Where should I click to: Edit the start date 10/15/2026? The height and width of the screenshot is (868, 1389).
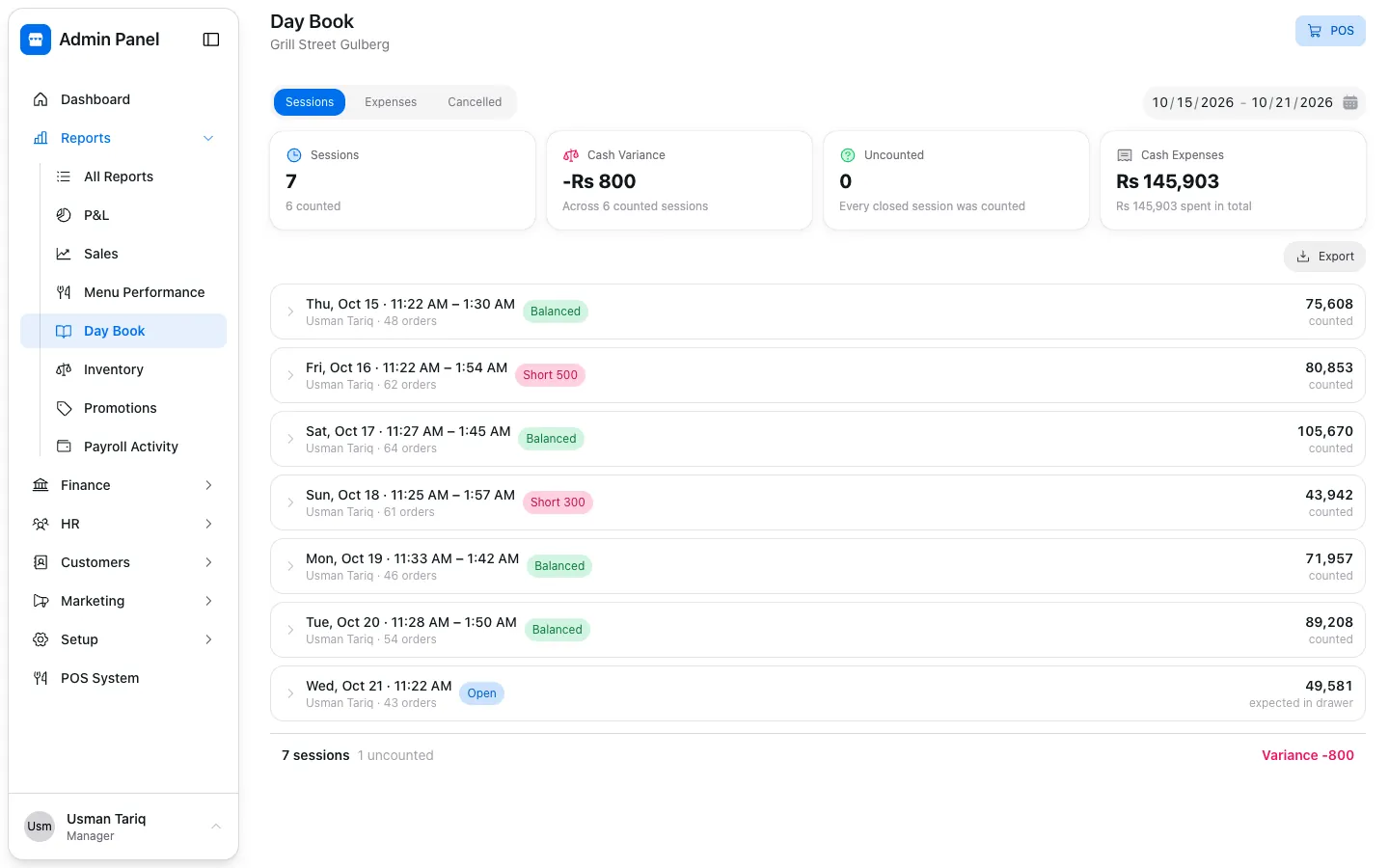(x=1192, y=102)
